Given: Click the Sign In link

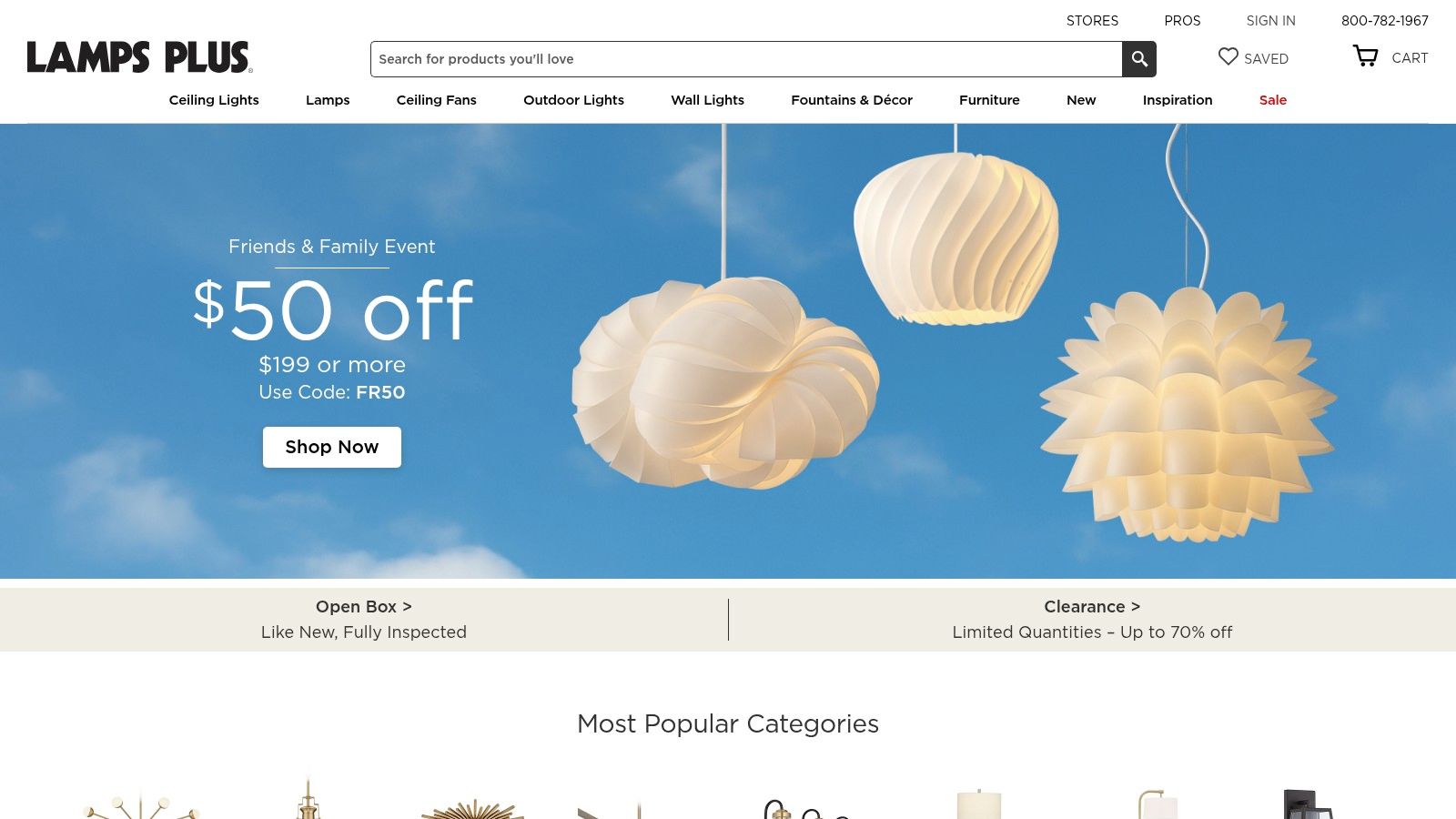Looking at the screenshot, I should pos(1271,21).
